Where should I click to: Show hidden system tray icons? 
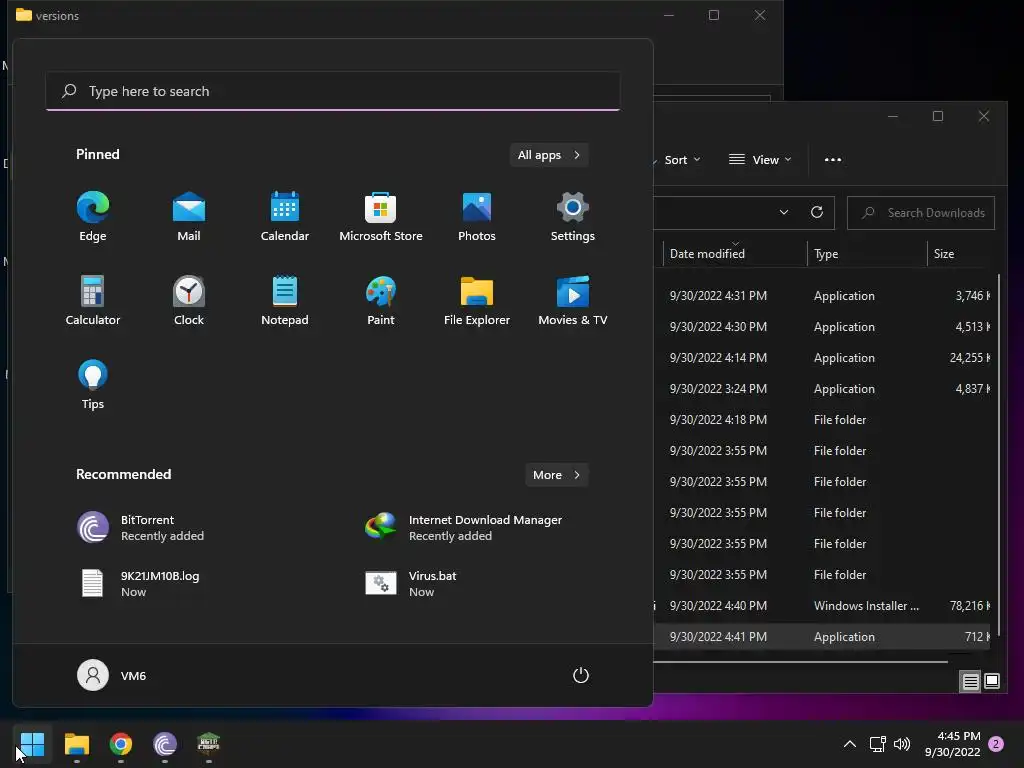pyautogui.click(x=850, y=744)
